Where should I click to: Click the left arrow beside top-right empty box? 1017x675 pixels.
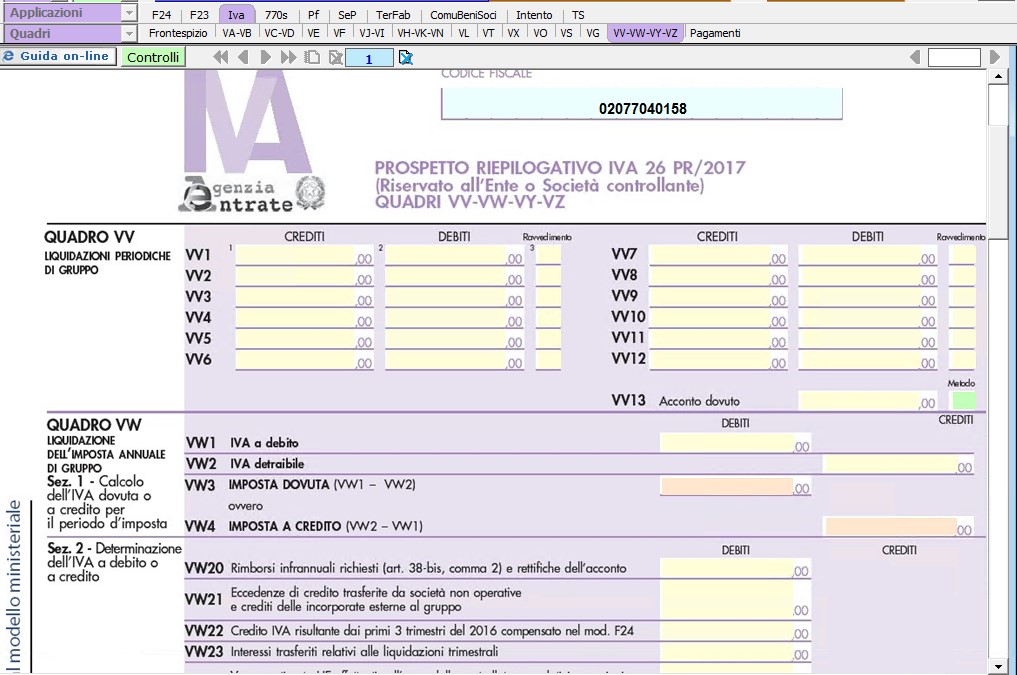[x=915, y=58]
